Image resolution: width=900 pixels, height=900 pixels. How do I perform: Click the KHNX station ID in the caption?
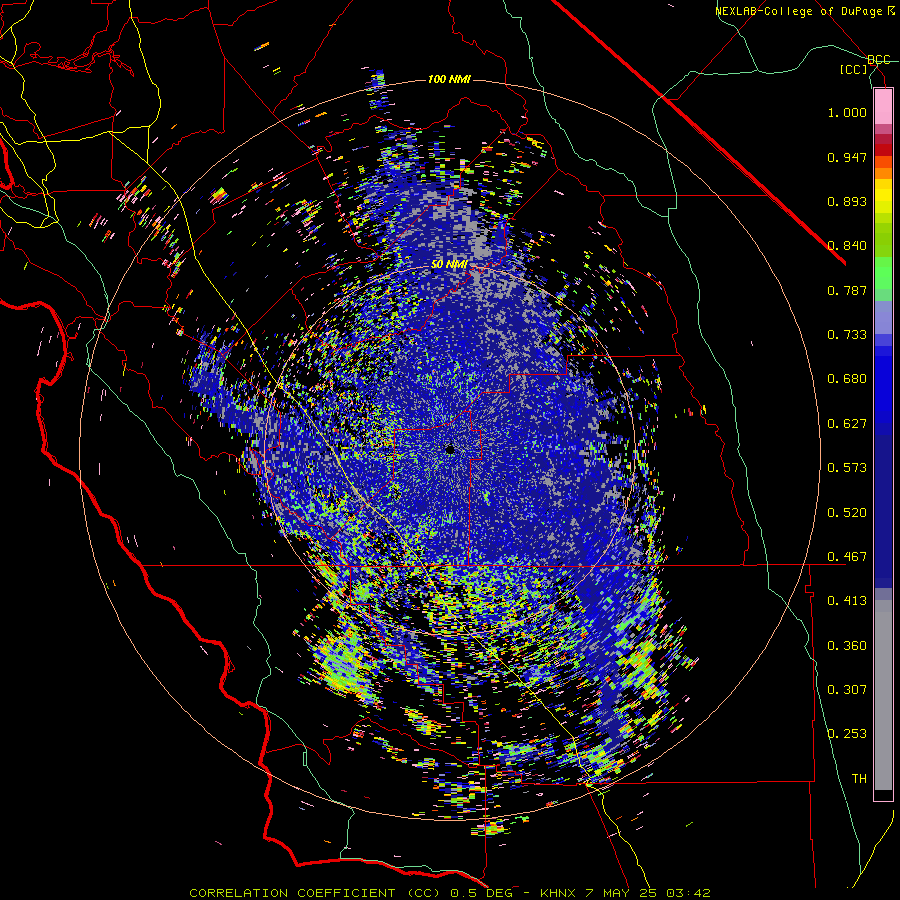tap(560, 893)
